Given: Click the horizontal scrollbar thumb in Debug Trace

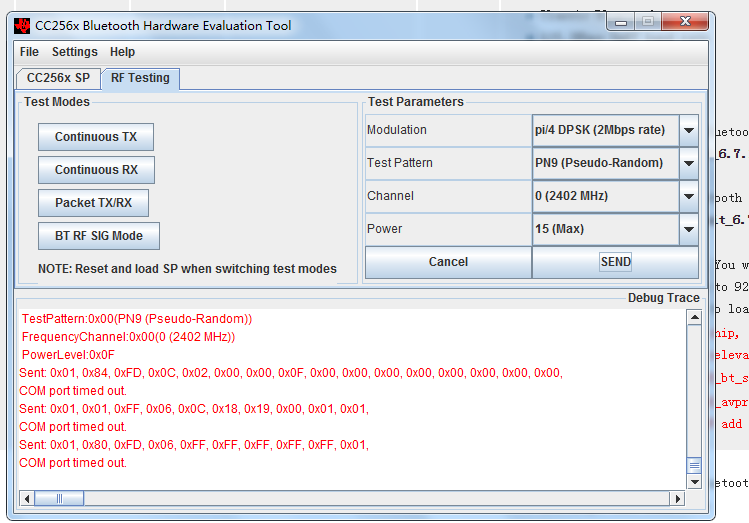Looking at the screenshot, I should [x=59, y=499].
